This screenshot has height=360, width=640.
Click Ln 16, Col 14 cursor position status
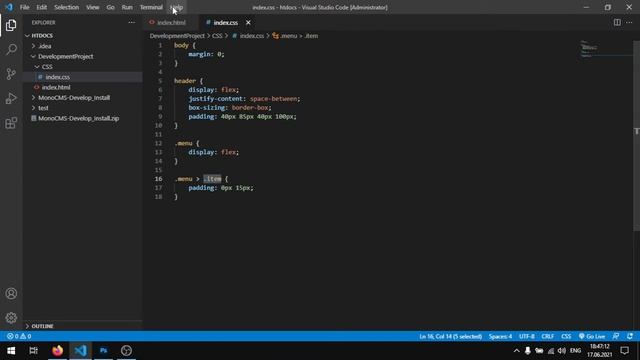[451, 336]
